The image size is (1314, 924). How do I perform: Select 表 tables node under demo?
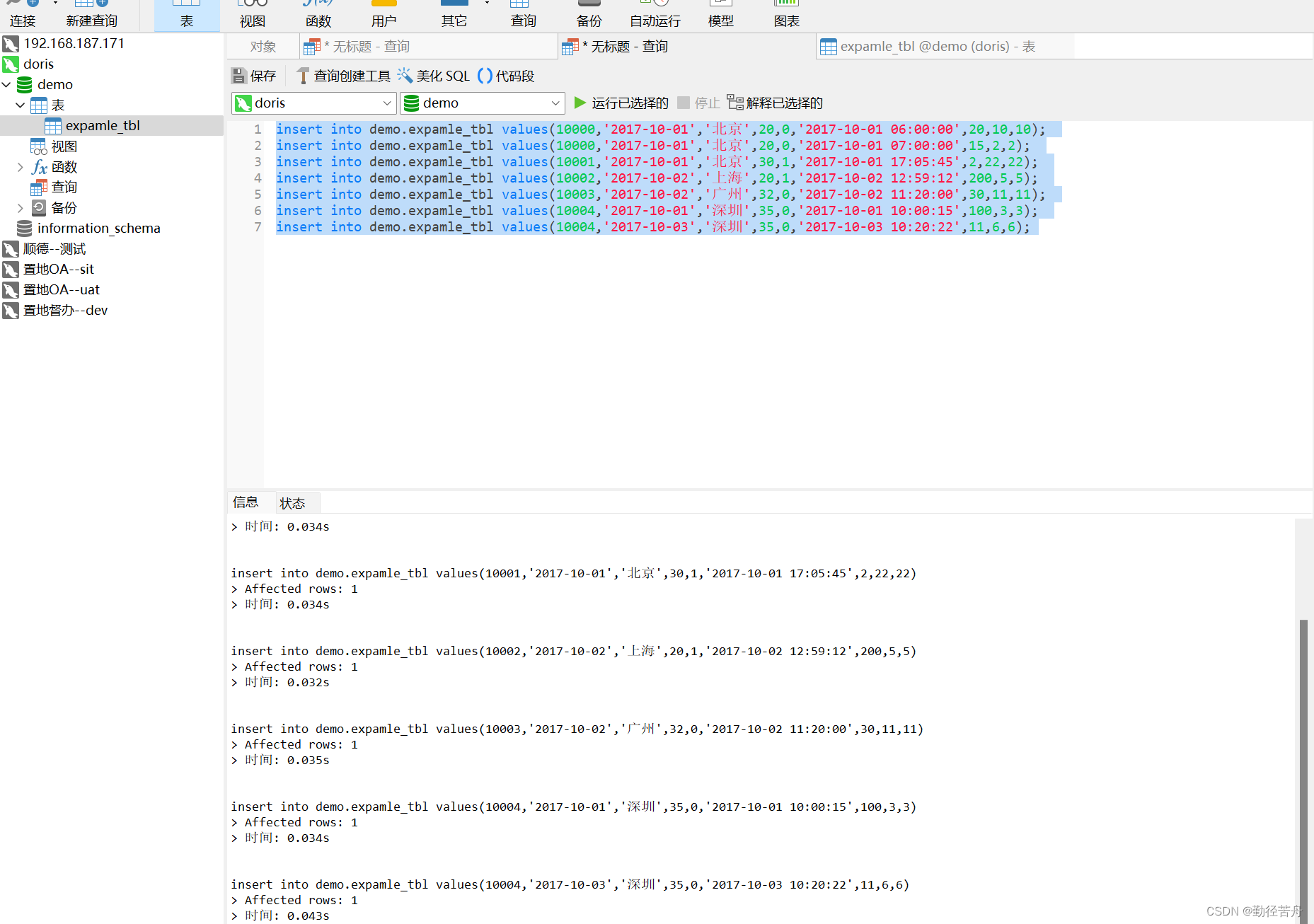click(57, 105)
